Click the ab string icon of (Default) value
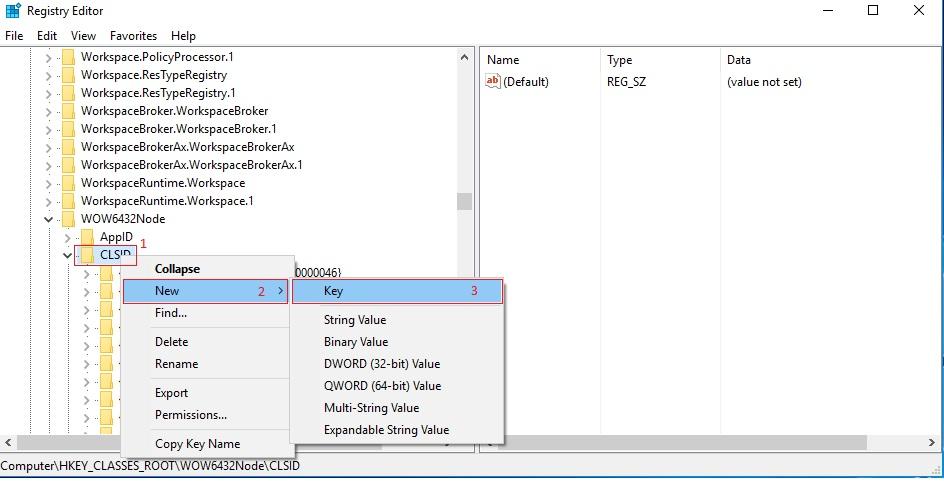Image resolution: width=944 pixels, height=481 pixels. tap(493, 81)
